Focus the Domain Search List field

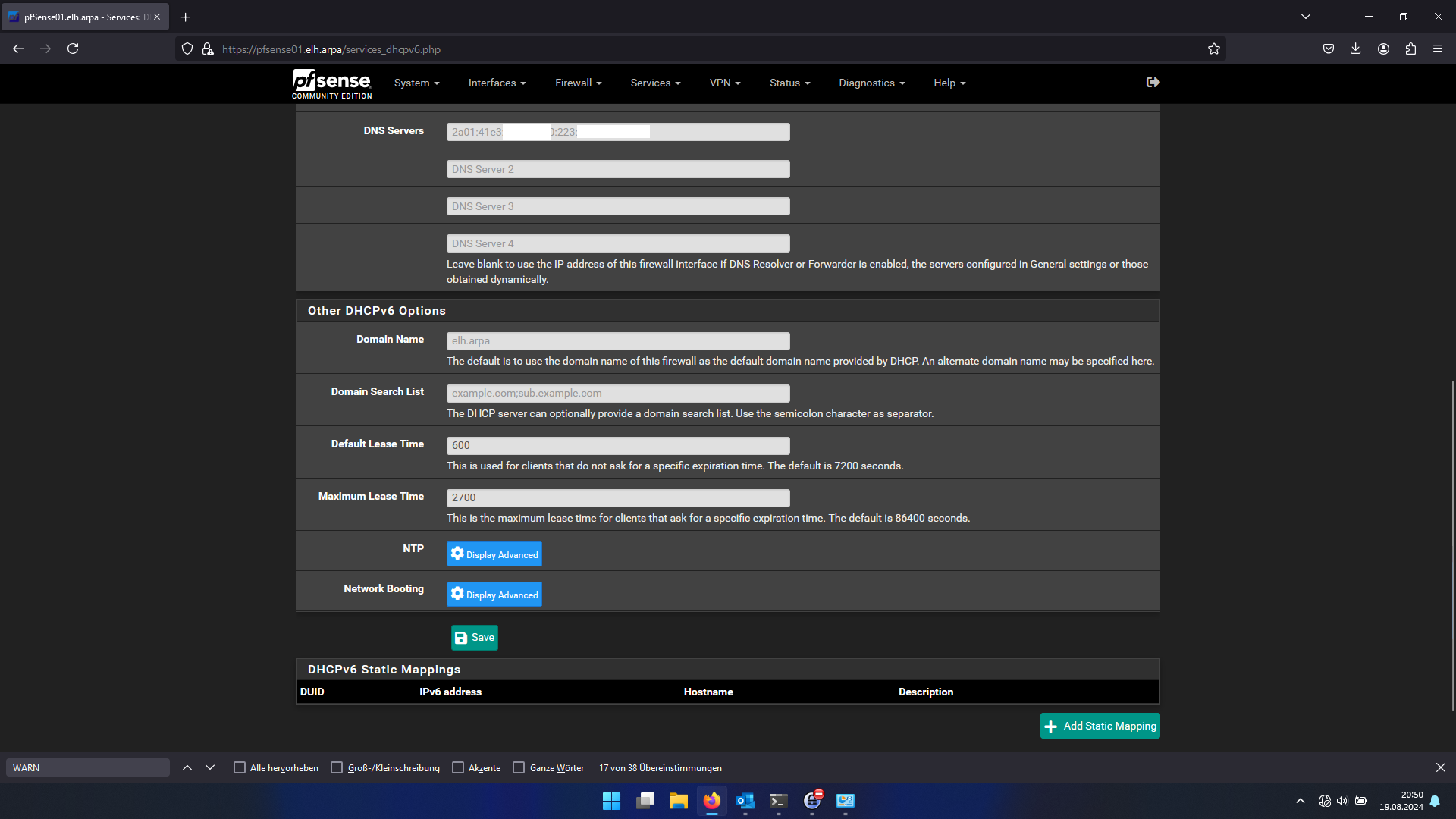[x=618, y=394]
